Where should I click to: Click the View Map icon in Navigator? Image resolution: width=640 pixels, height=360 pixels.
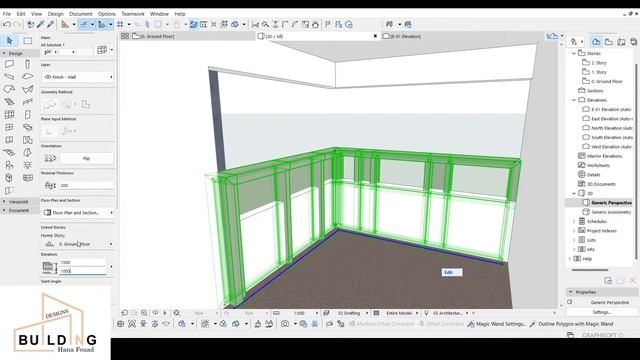click(x=609, y=42)
